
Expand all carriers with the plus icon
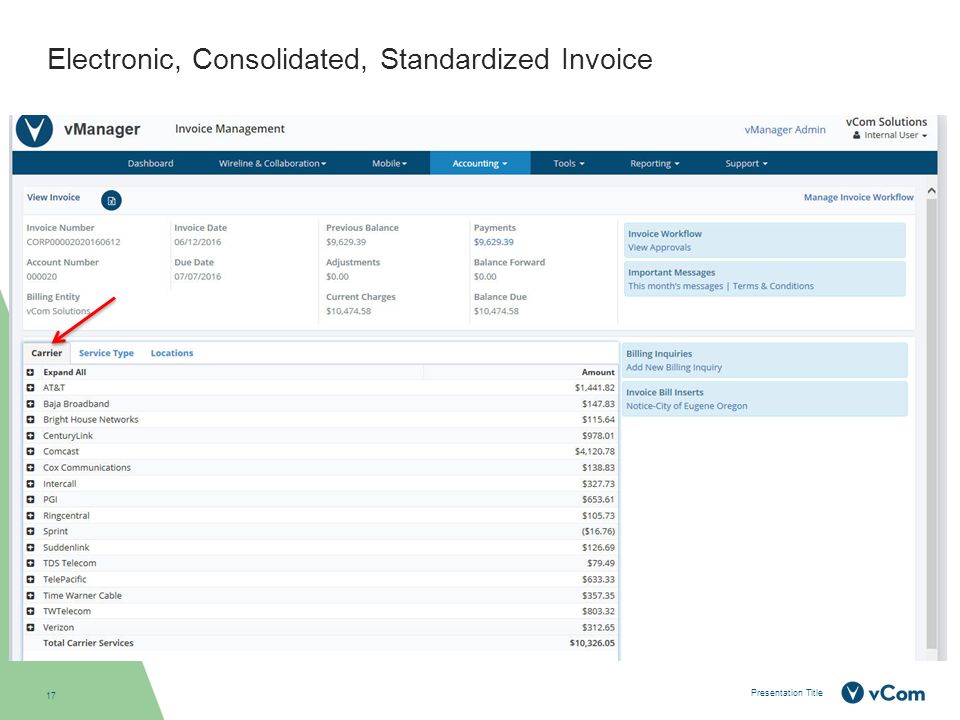coord(30,372)
